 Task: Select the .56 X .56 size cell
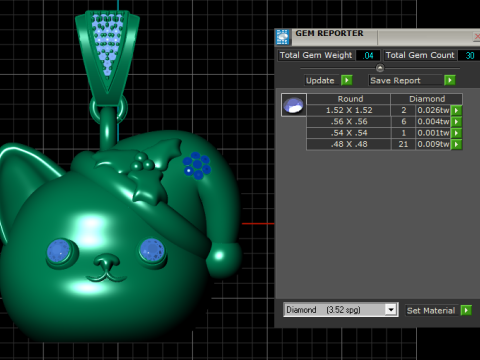(349, 122)
